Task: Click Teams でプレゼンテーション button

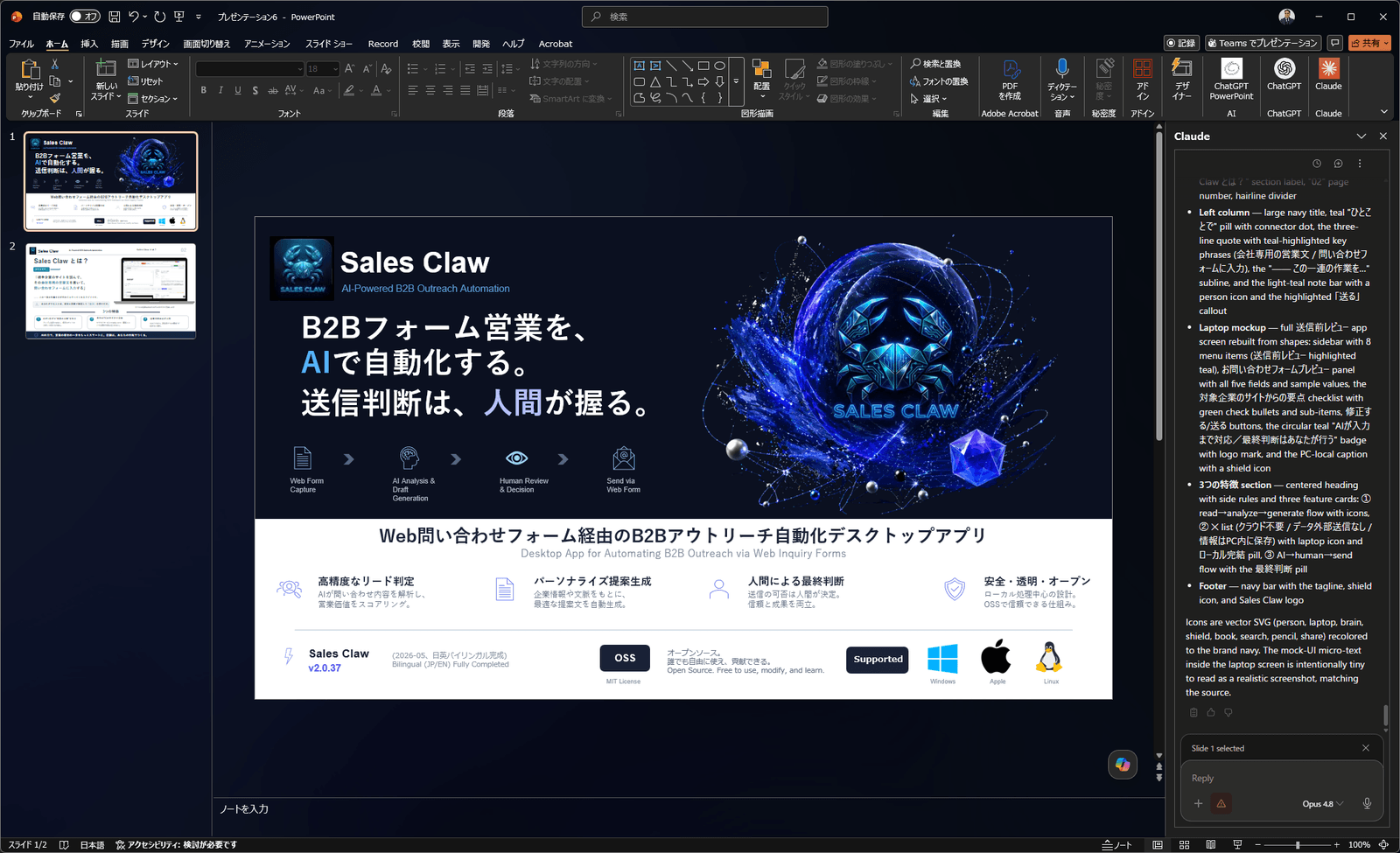Action: coord(1263,43)
